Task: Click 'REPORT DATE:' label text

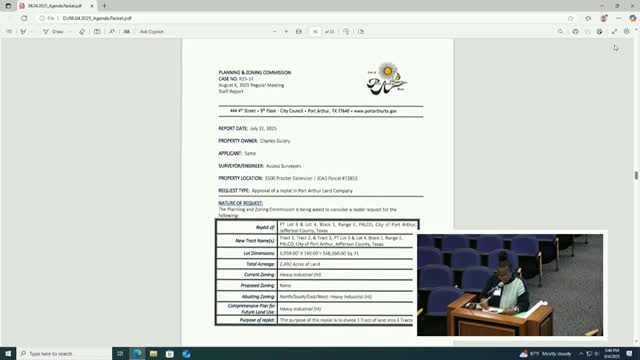Action: (x=233, y=128)
